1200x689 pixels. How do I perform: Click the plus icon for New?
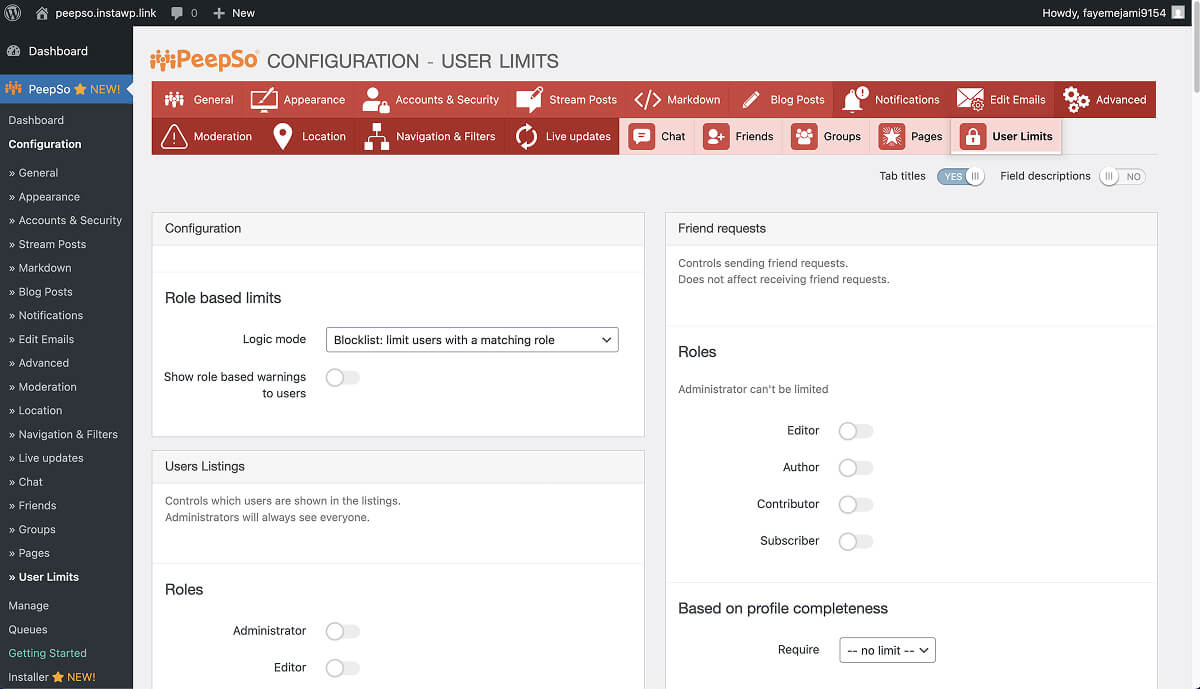(219, 13)
